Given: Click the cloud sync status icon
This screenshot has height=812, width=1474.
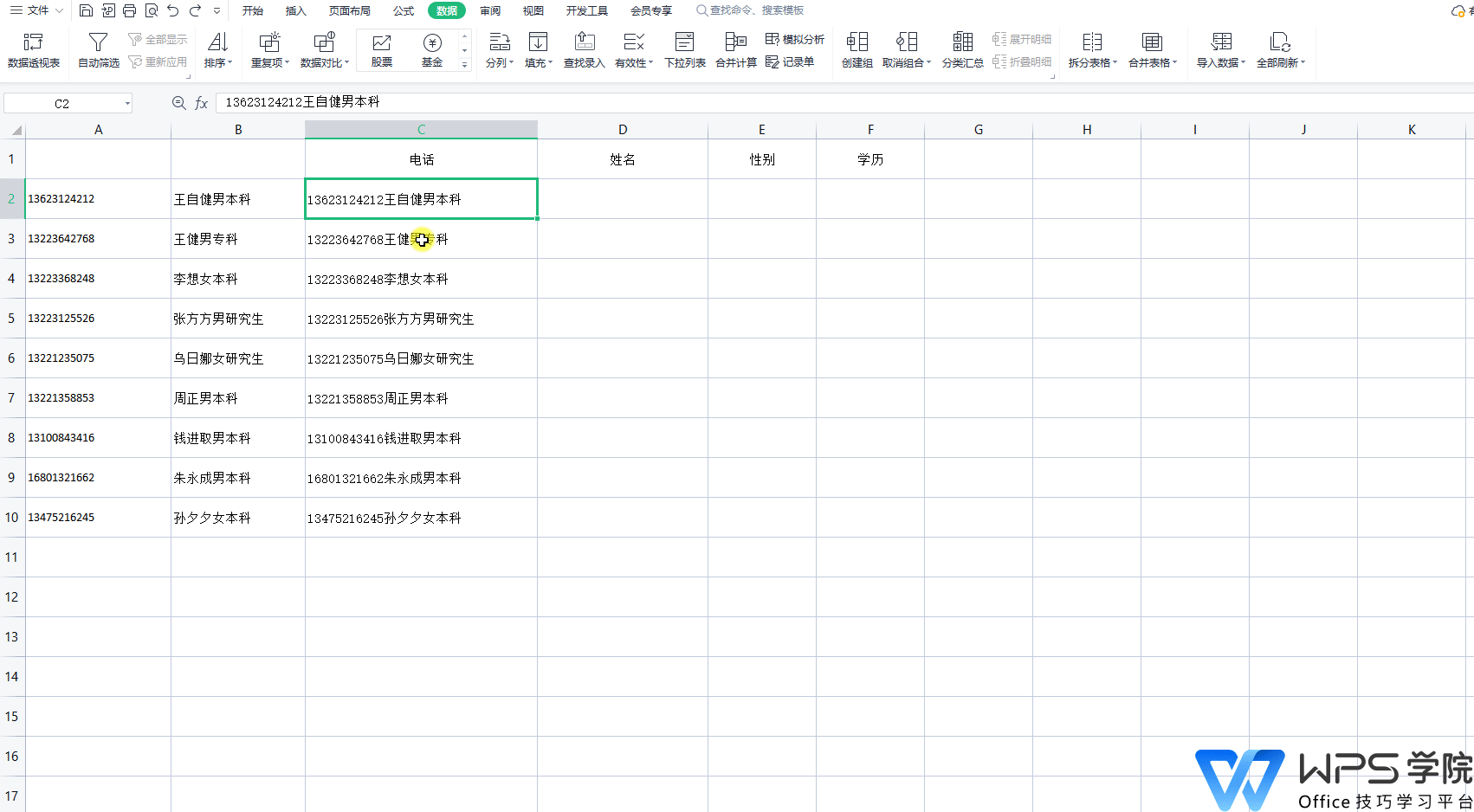Looking at the screenshot, I should (1458, 11).
